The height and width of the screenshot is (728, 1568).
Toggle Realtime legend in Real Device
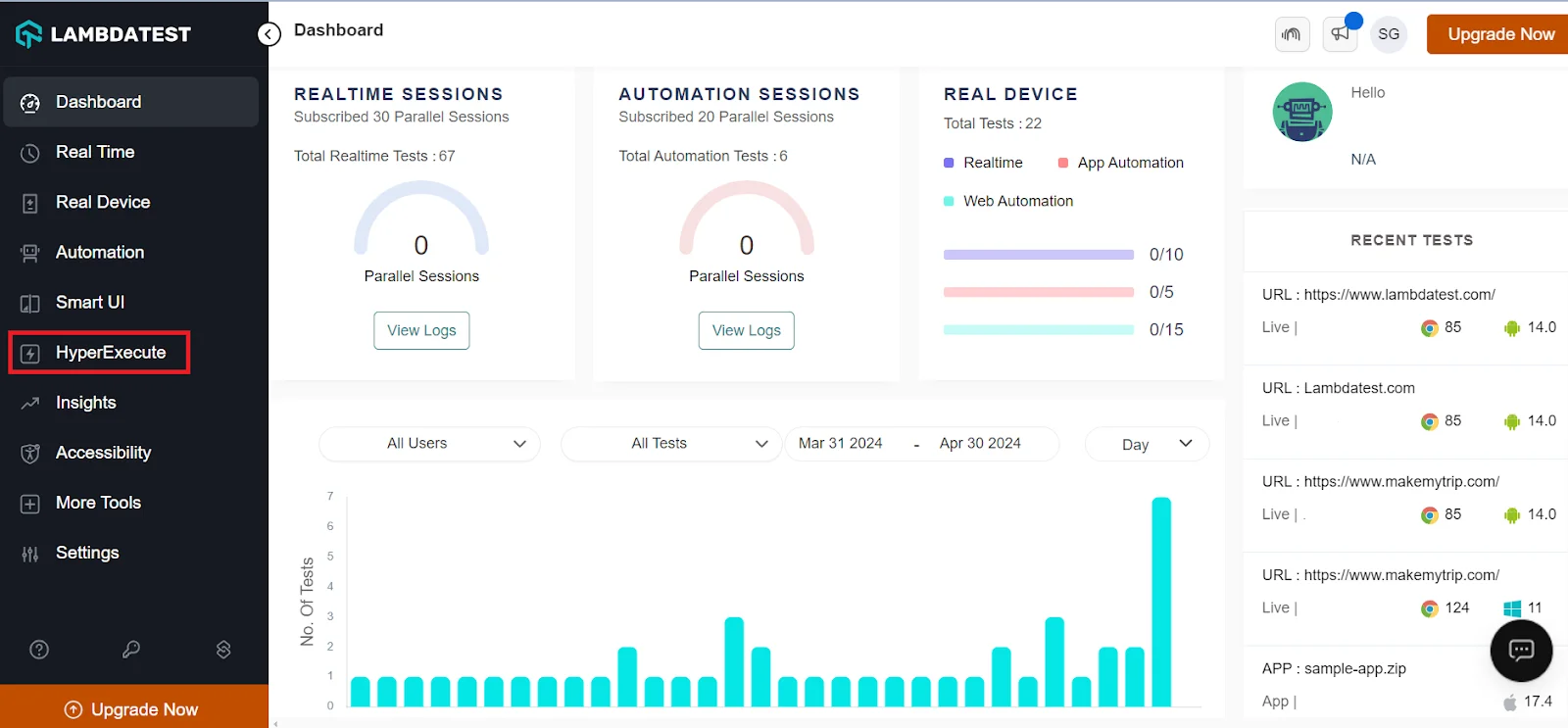click(983, 163)
